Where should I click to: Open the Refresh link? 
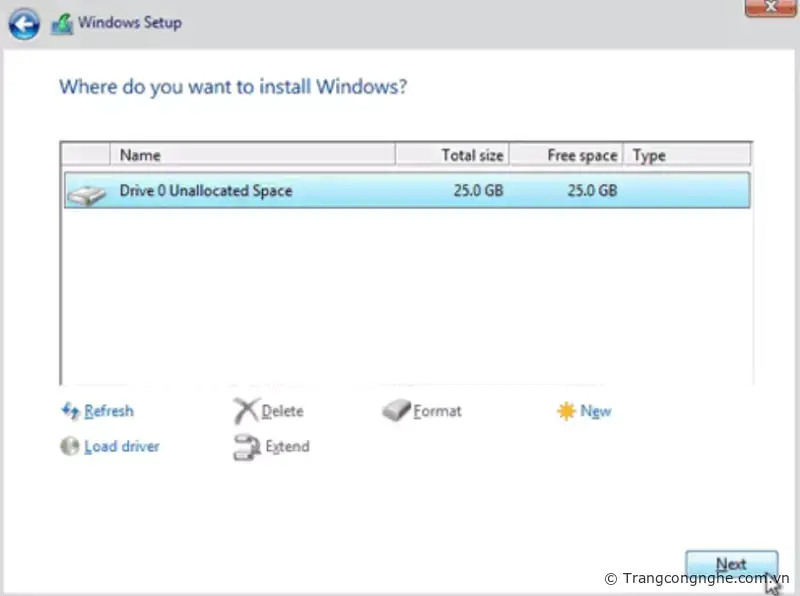[x=109, y=411]
